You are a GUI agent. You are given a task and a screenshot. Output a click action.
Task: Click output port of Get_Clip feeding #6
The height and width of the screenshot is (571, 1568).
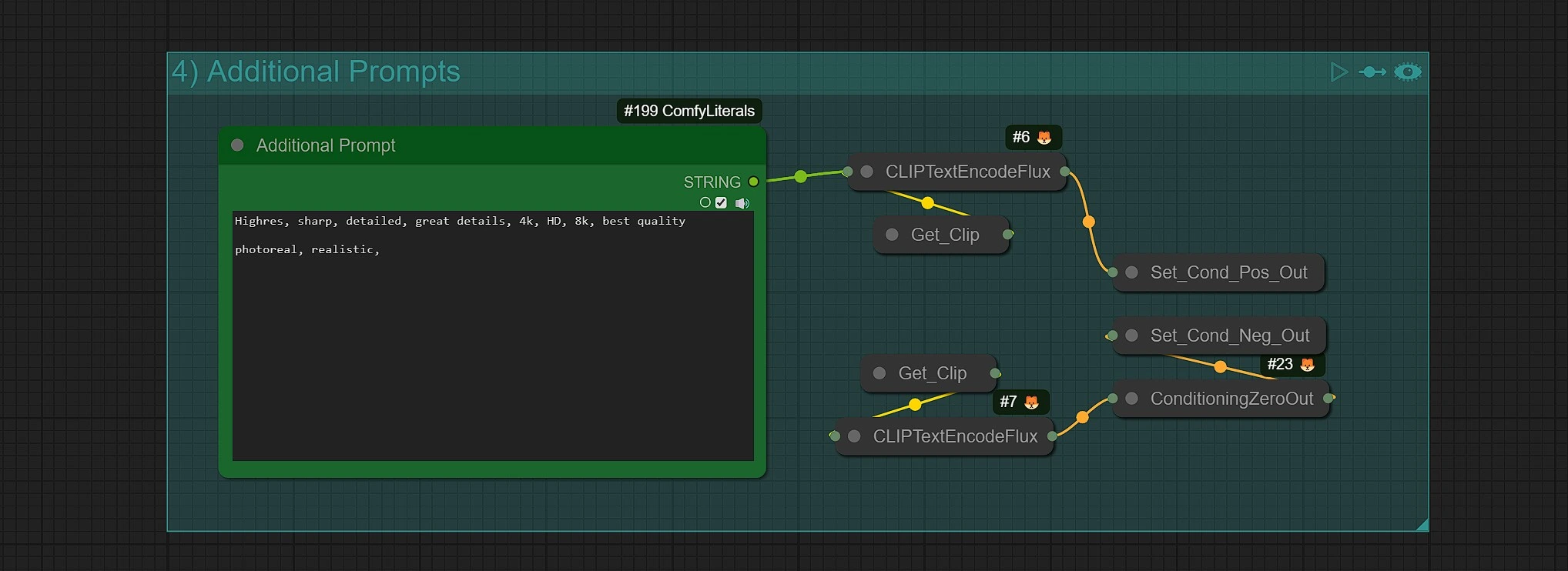tap(1007, 234)
